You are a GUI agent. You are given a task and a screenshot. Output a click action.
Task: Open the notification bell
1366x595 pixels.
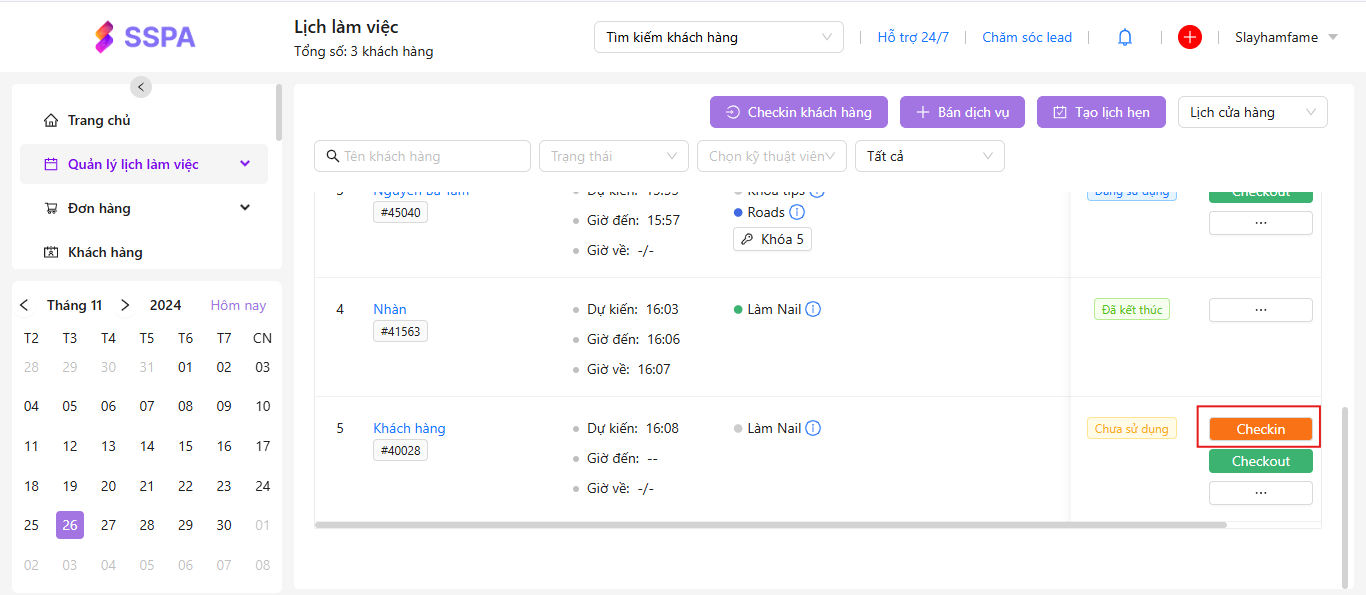tap(1125, 38)
